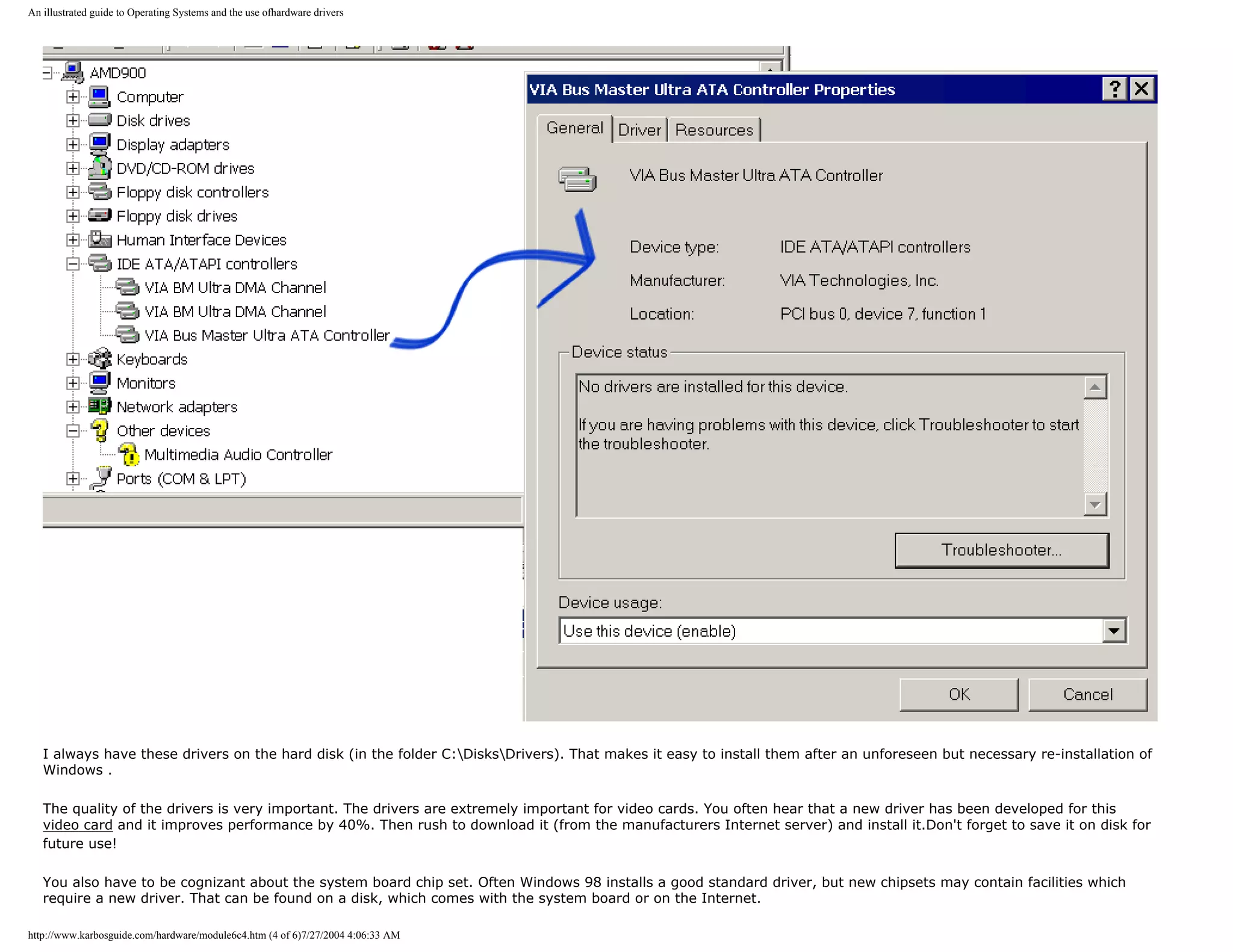The width and height of the screenshot is (1233, 952).
Task: Select the Network adapters label
Action: point(177,407)
